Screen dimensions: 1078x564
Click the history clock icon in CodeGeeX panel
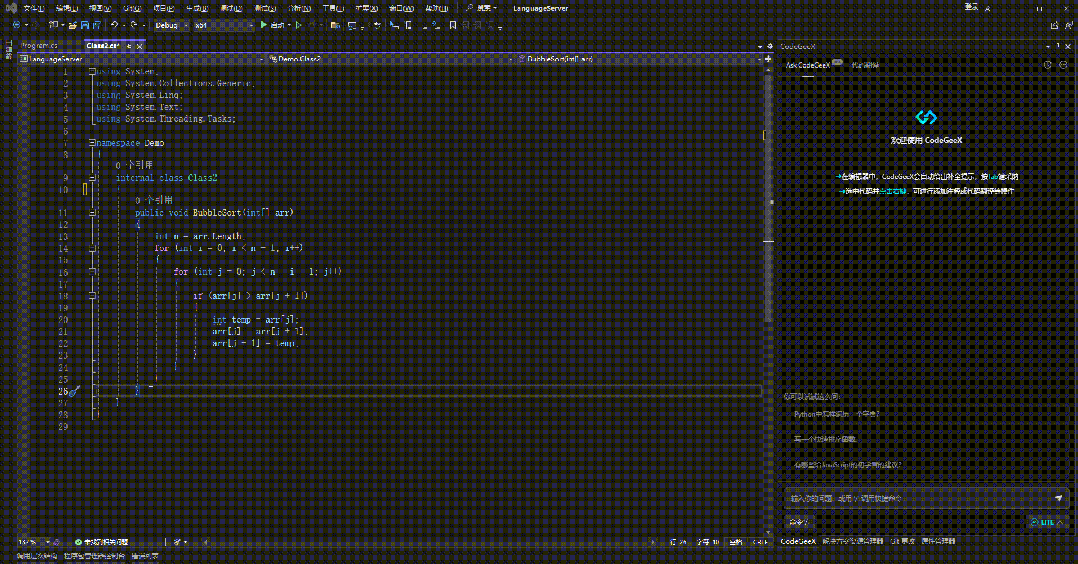point(1047,65)
